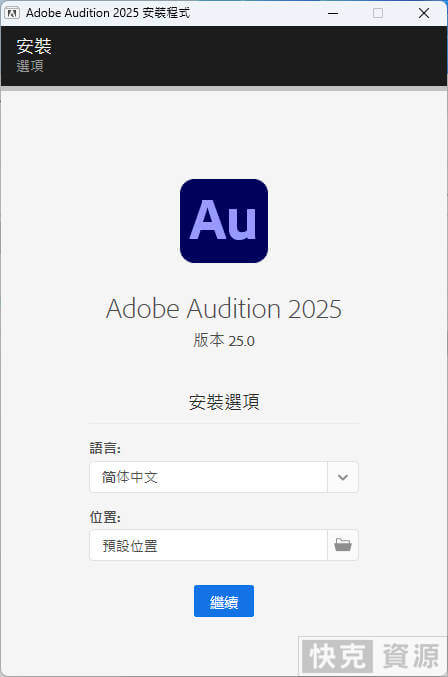
Task: Click the Adobe Audition 2025 product name
Action: [x=224, y=309]
